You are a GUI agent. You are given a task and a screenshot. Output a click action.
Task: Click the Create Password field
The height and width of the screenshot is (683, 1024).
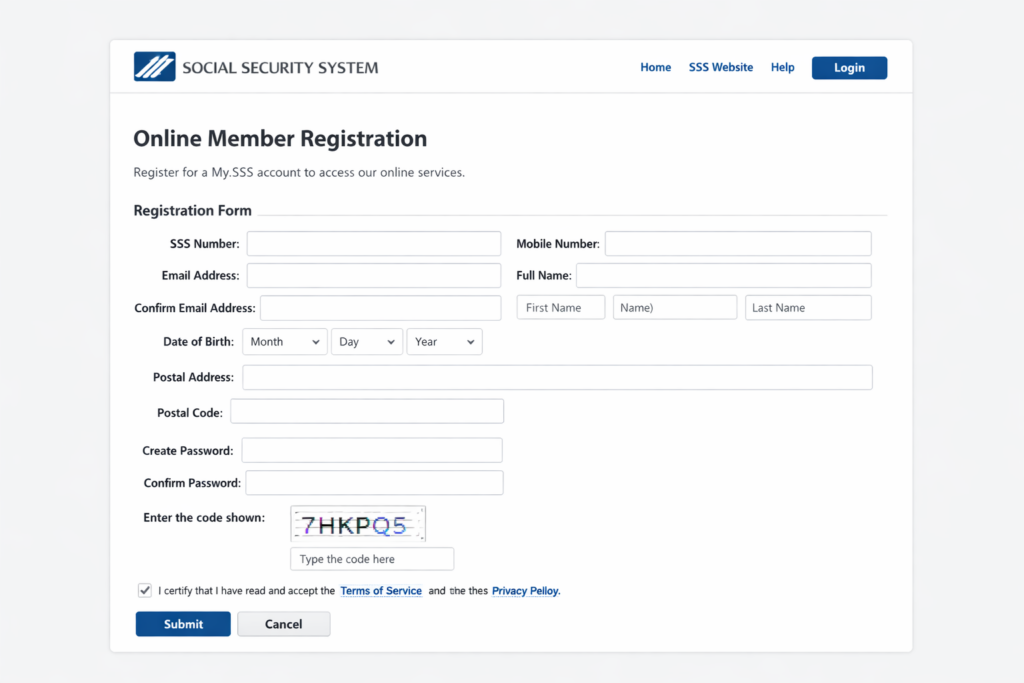click(x=371, y=450)
